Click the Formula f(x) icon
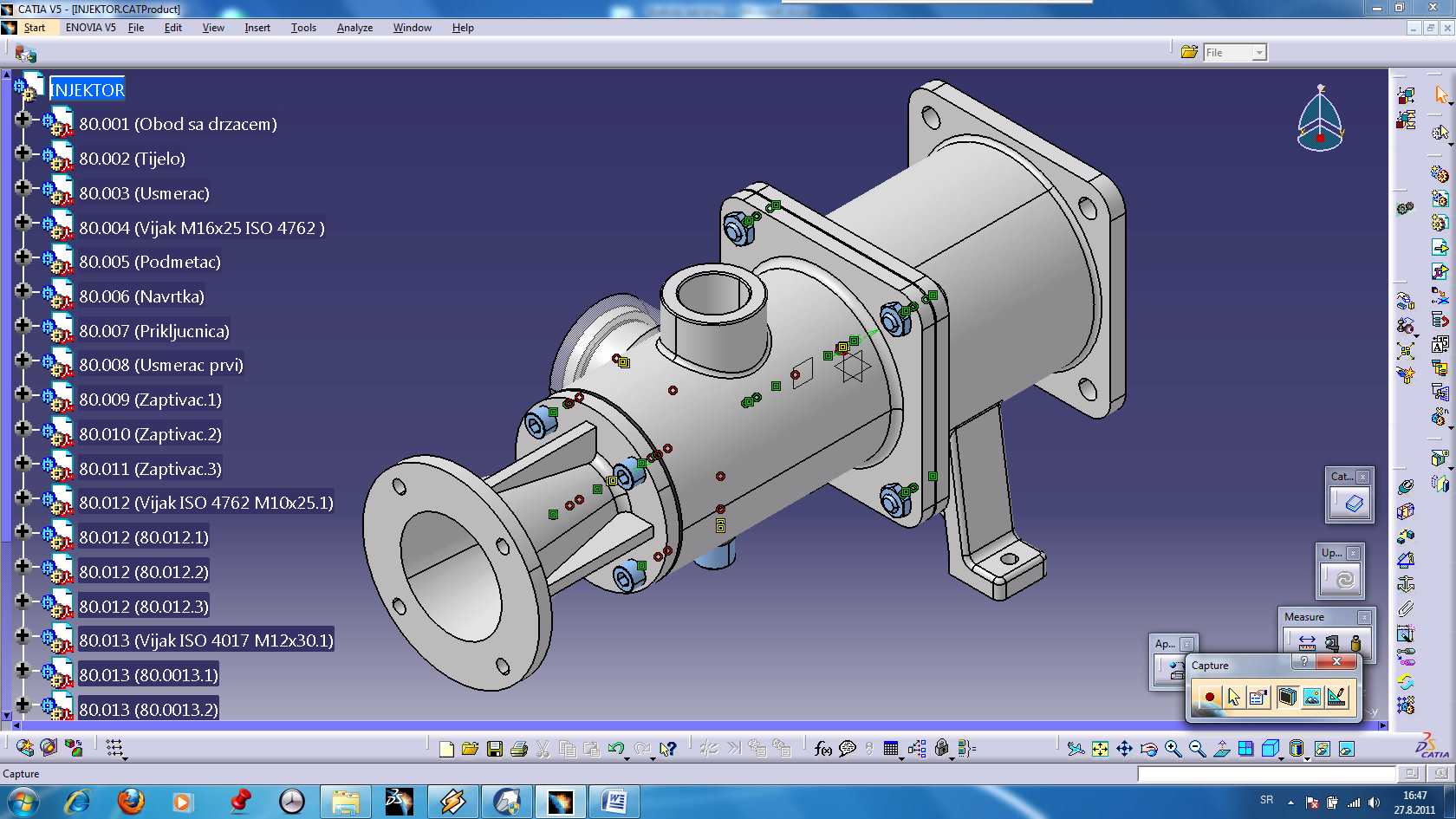The image size is (1456, 819). [x=822, y=749]
